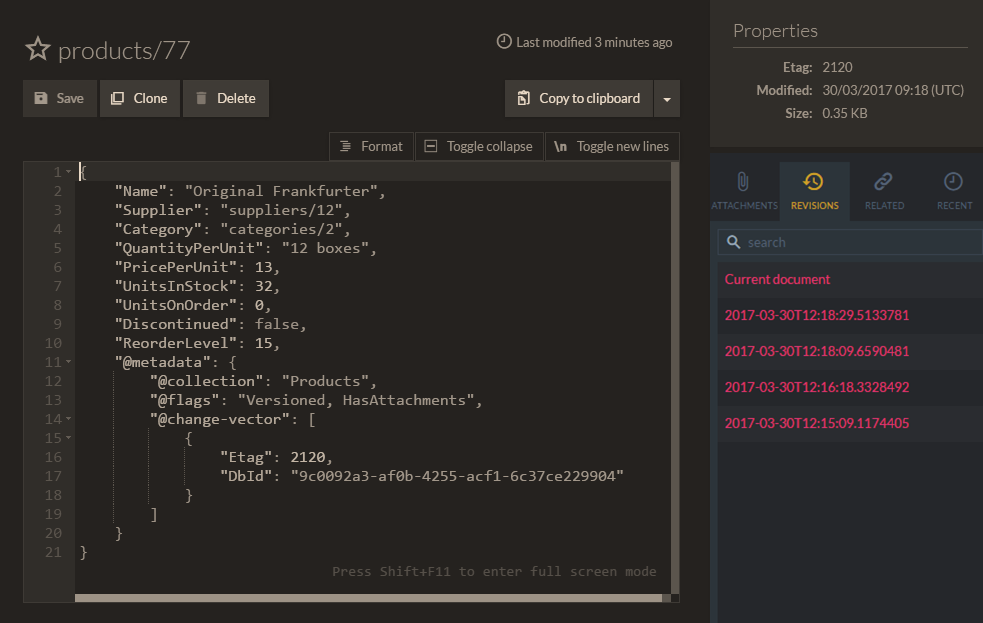
Task: Click the editor horizontal scrollbar
Action: 369,598
